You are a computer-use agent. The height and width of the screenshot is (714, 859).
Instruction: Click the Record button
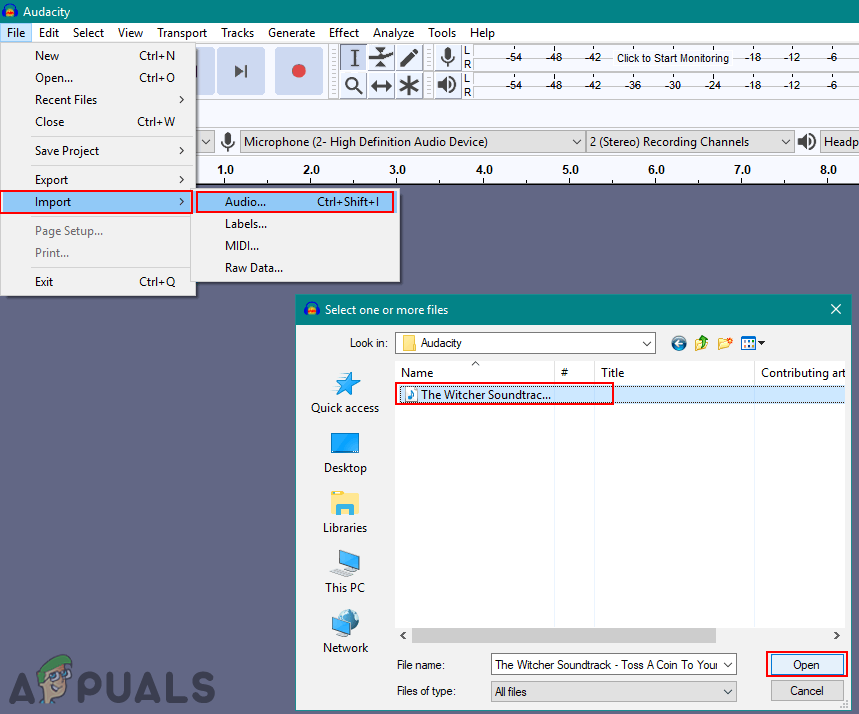click(299, 71)
